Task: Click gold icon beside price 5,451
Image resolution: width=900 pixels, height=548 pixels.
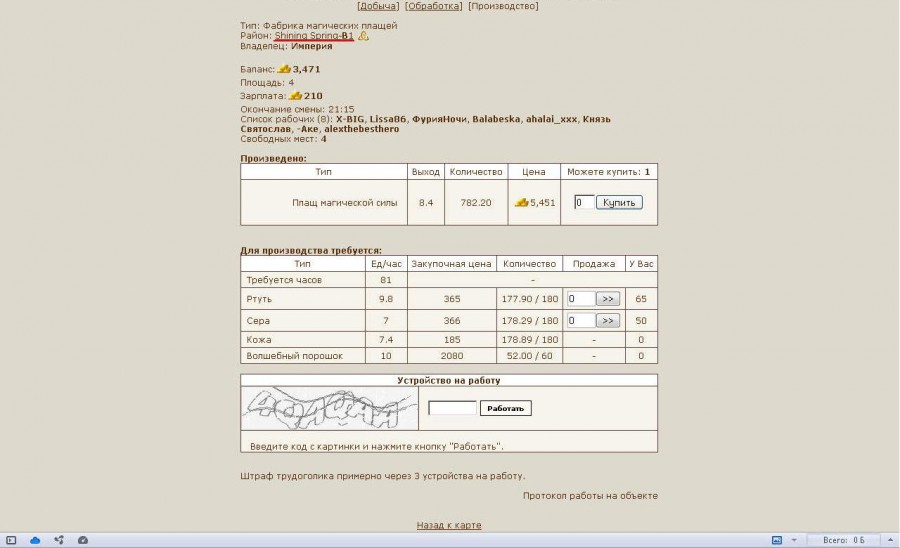Action: [x=521, y=202]
